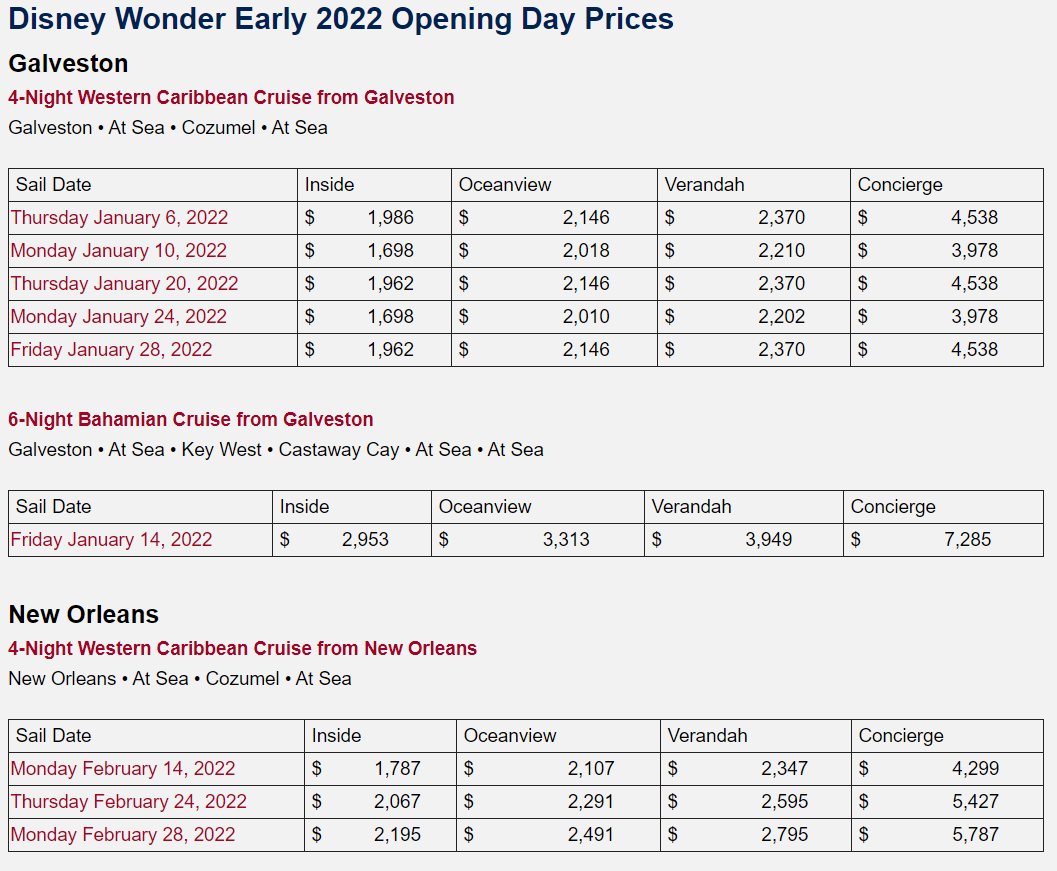
Task: Click the 4-Night Western Caribbean from Galveston heading
Action: tap(231, 98)
